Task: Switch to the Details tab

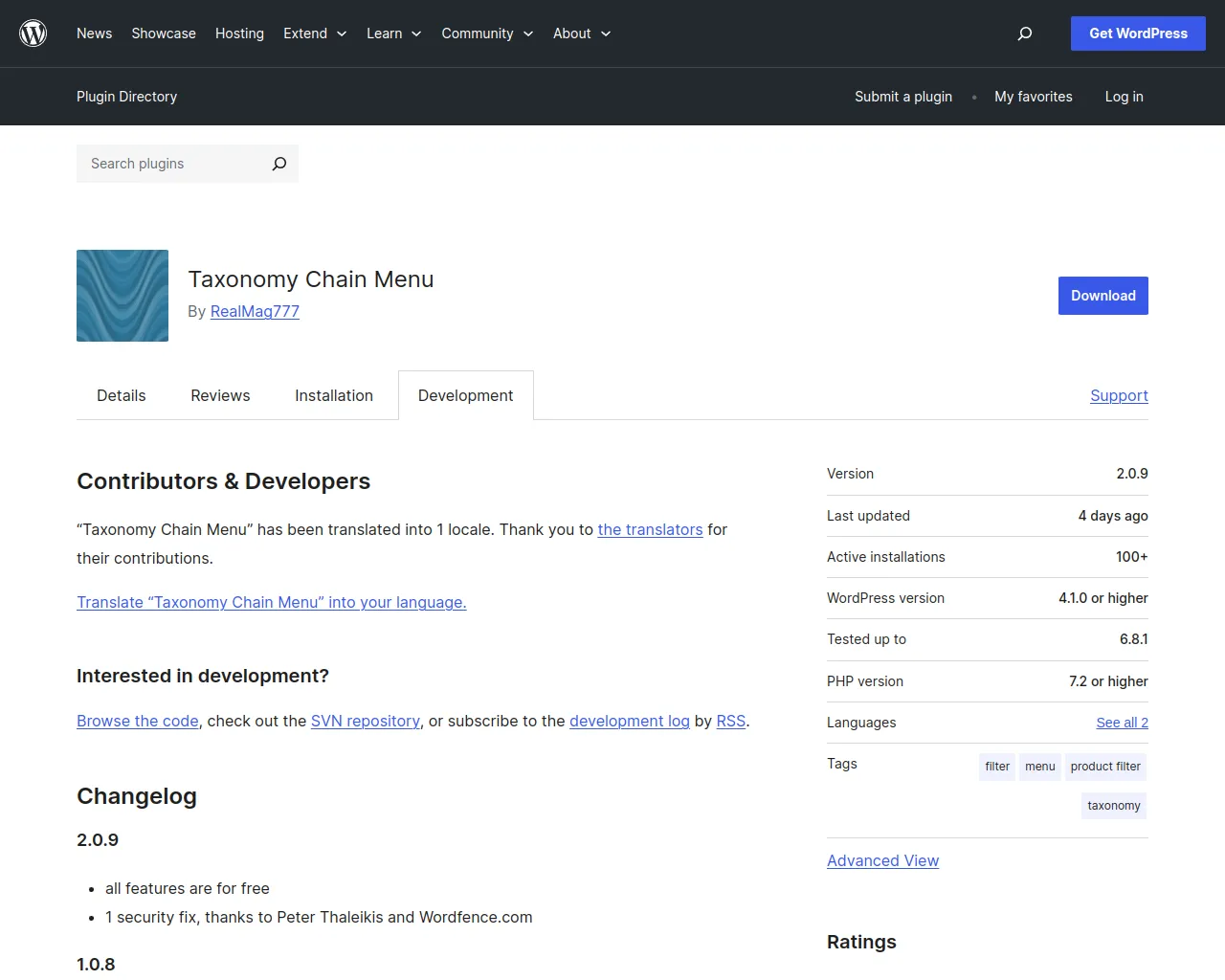Action: point(122,395)
